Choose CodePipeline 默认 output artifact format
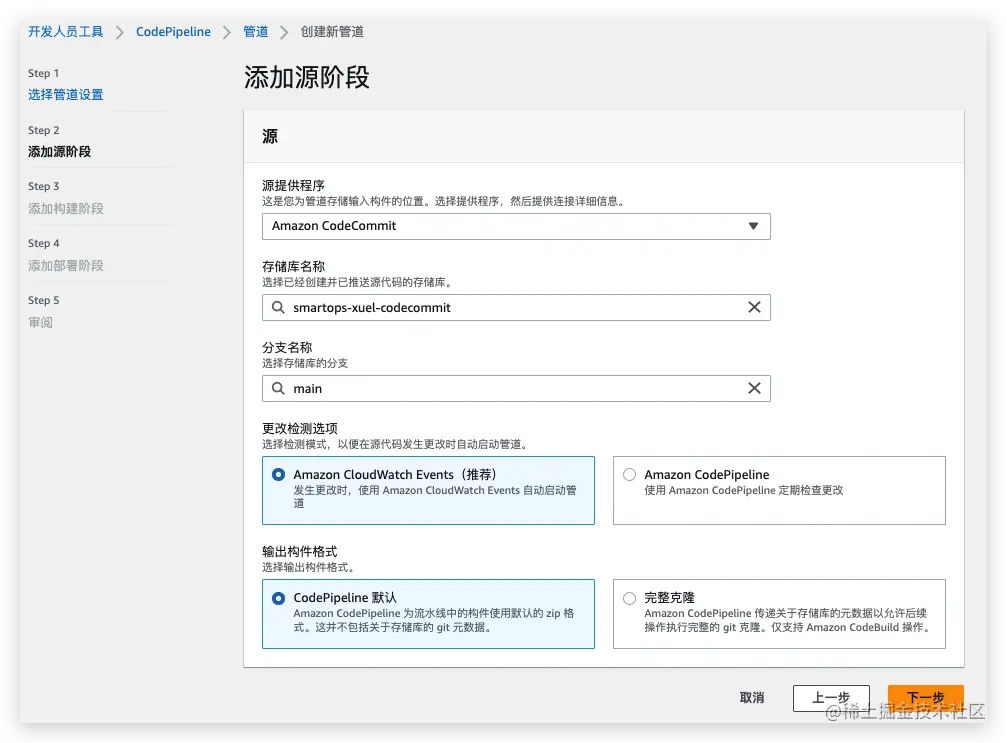Image resolution: width=1007 pixels, height=743 pixels. click(x=278, y=598)
